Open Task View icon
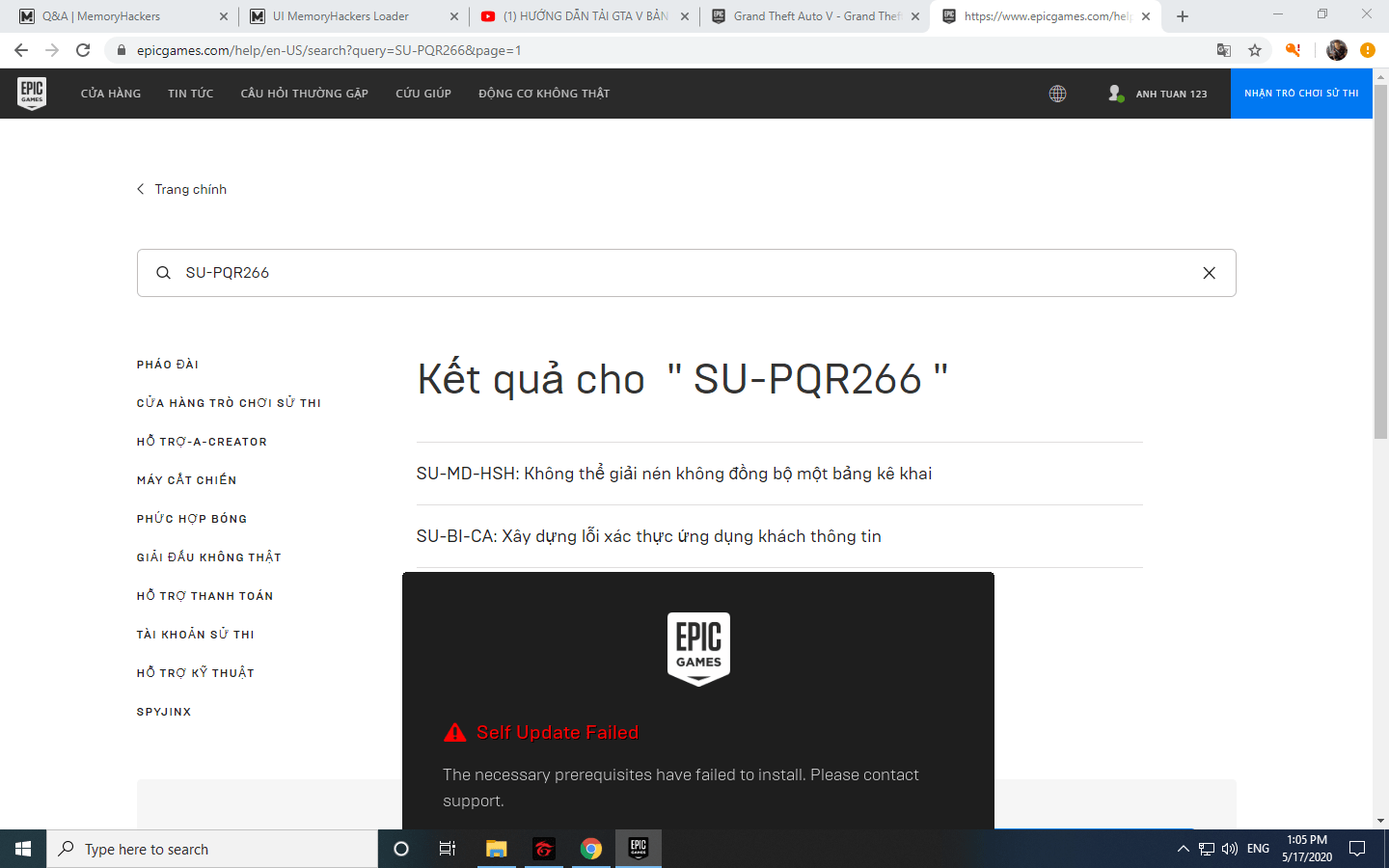 [448, 849]
